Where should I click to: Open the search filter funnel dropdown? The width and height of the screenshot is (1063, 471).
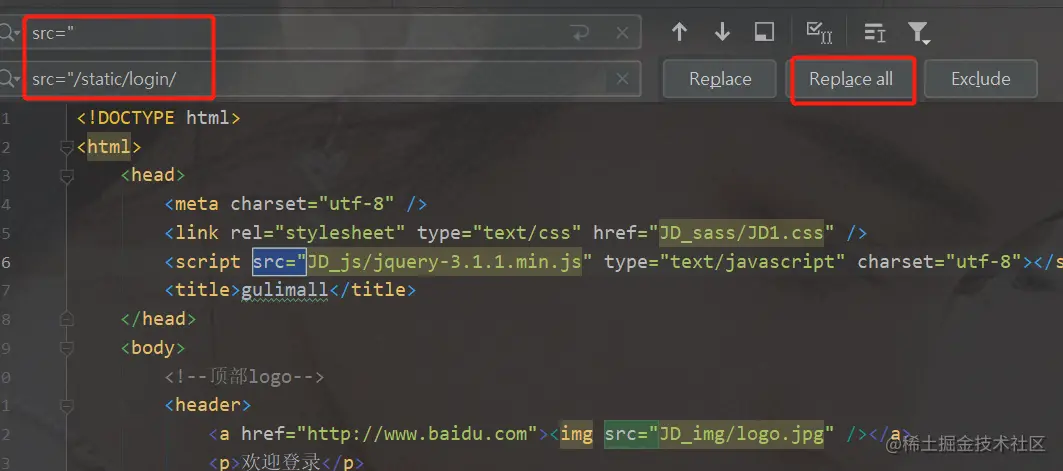918,33
